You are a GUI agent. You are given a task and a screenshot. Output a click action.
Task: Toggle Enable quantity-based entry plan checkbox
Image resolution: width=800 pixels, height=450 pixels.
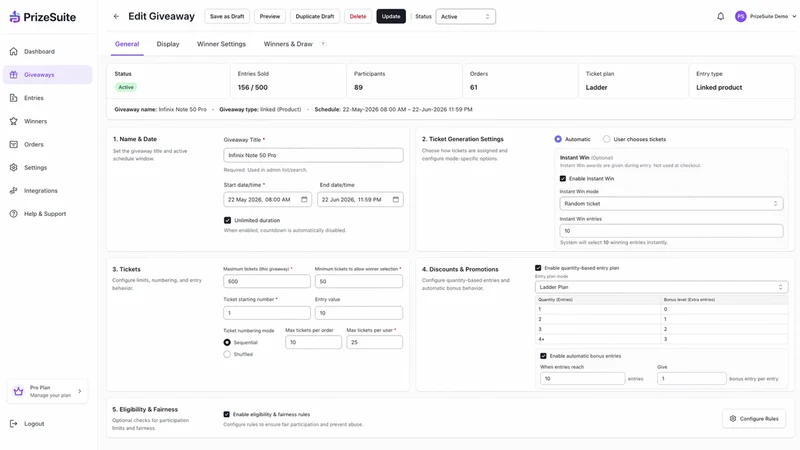tap(538, 268)
